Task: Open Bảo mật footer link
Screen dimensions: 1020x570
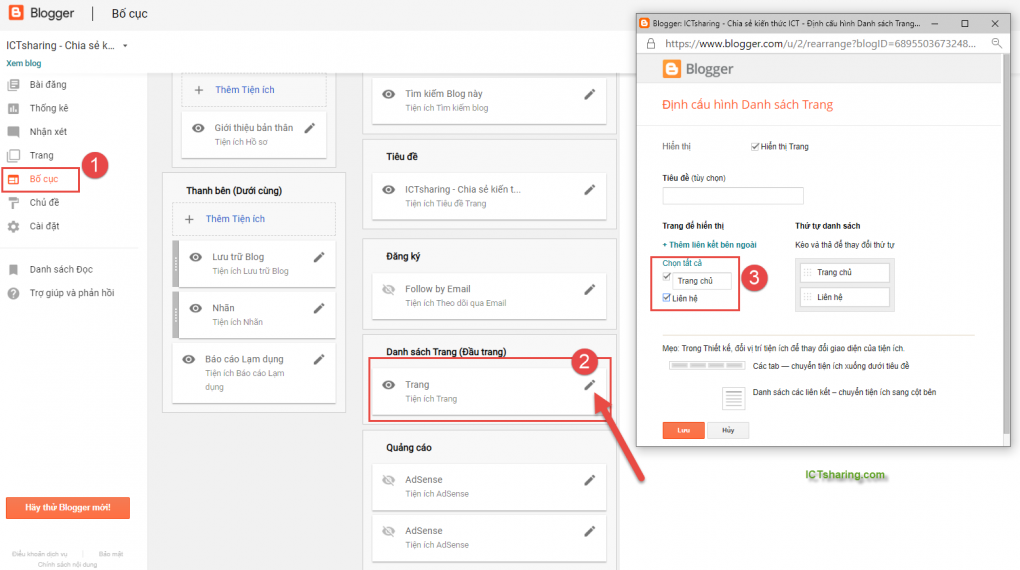Action: (x=111, y=554)
